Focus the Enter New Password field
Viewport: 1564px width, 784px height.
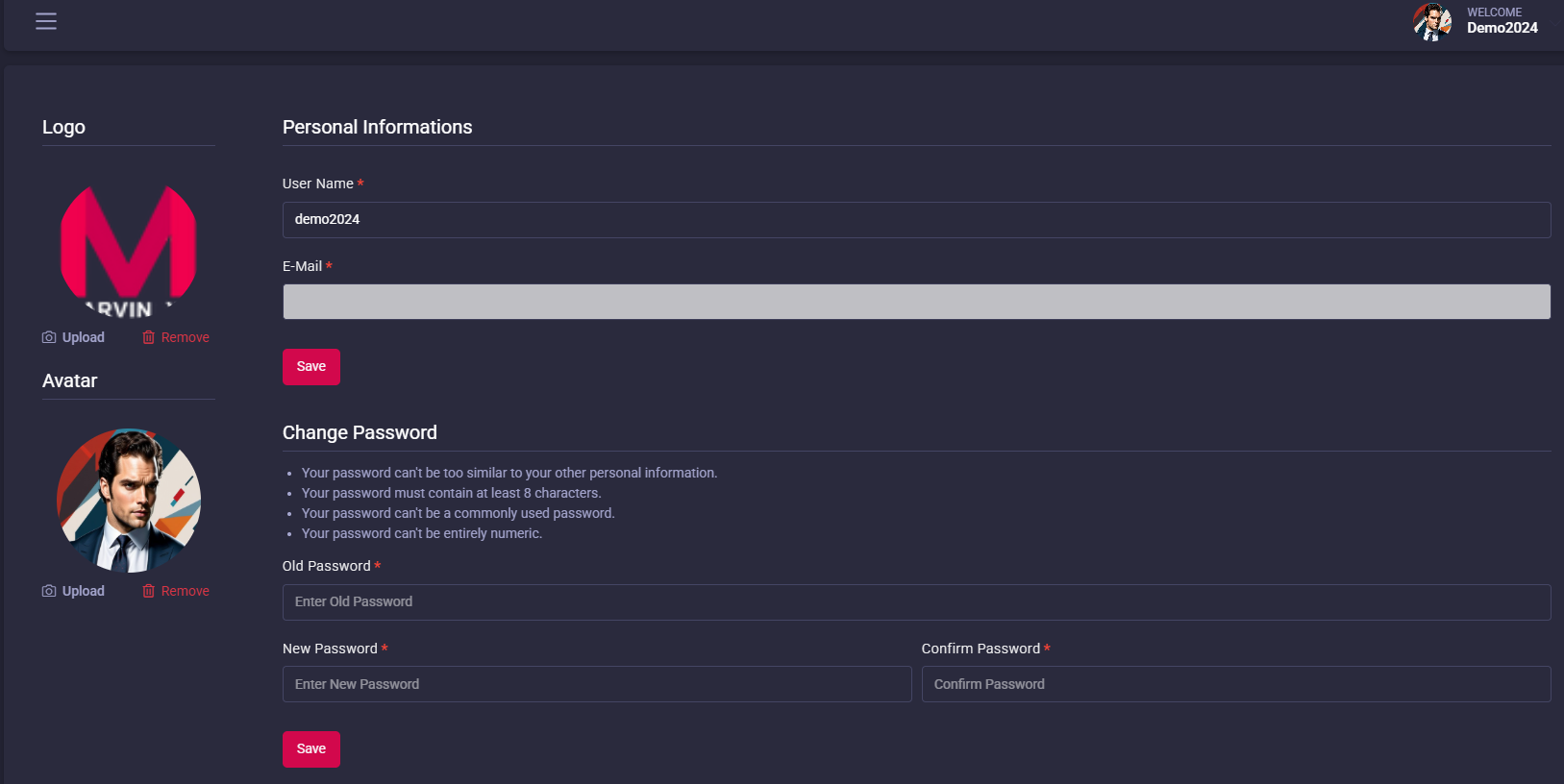596,684
